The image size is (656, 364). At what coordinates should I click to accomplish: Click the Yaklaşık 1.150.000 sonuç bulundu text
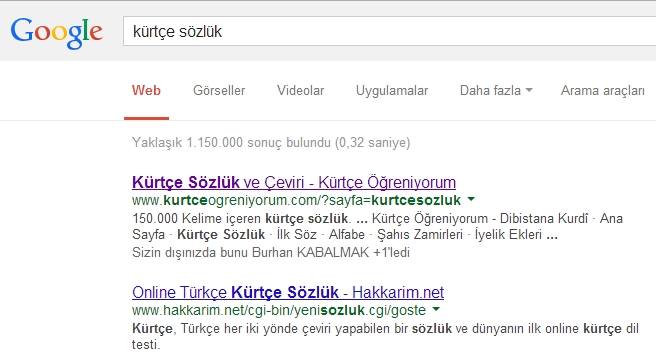[x=271, y=143]
